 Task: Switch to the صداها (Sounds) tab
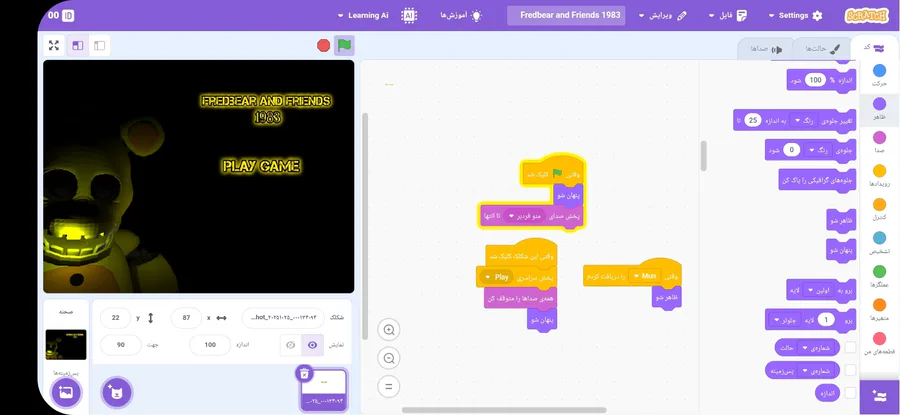coord(766,49)
